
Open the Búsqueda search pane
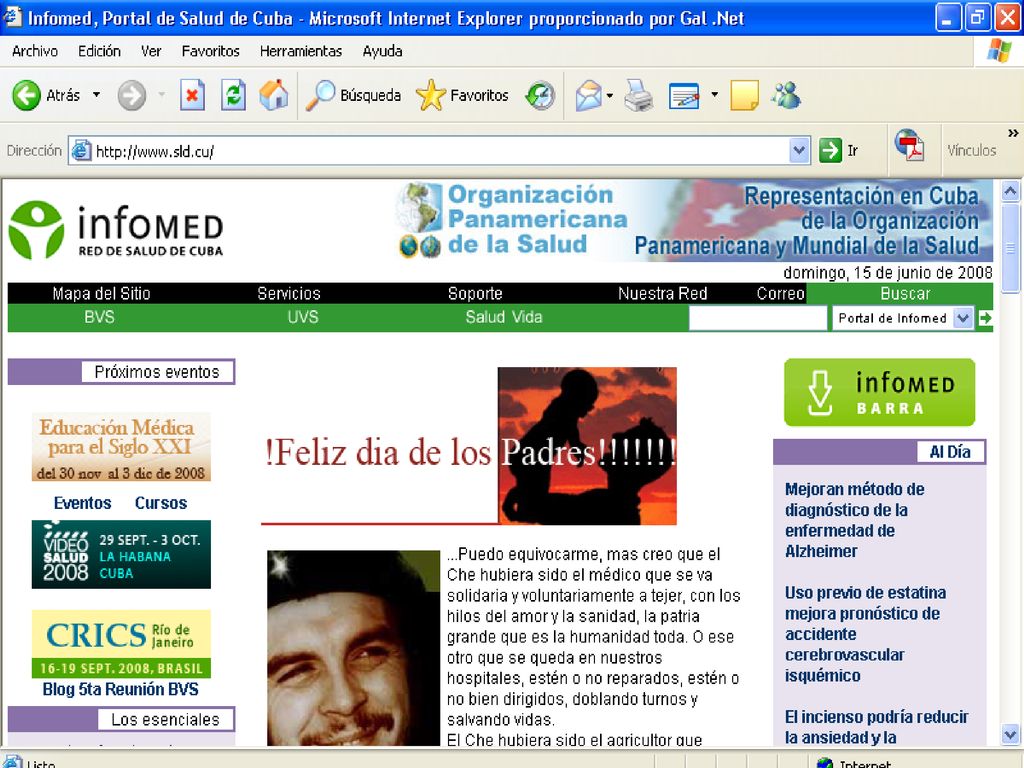(x=353, y=95)
